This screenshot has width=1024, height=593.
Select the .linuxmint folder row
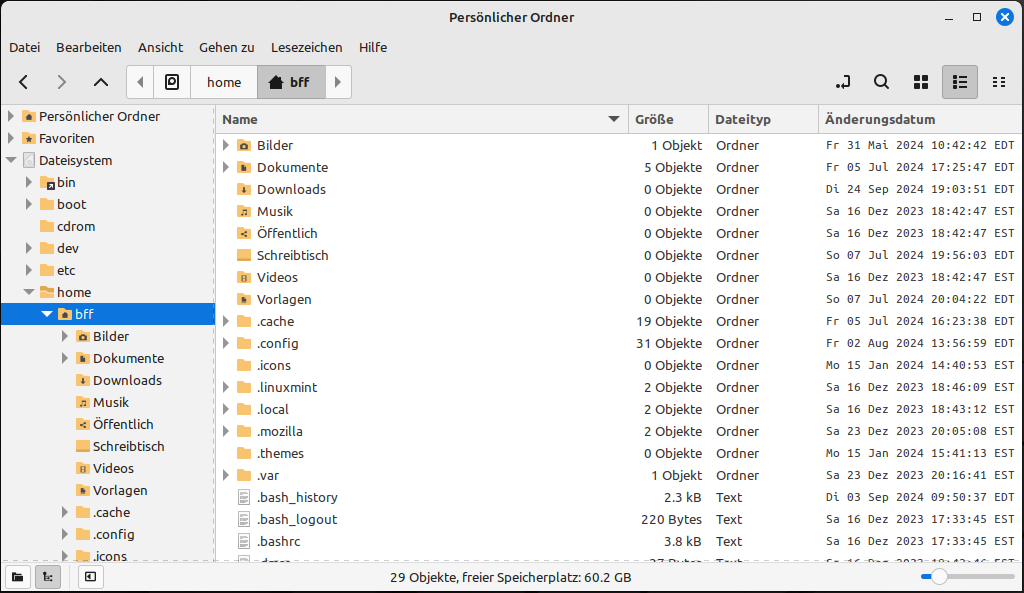(618, 387)
